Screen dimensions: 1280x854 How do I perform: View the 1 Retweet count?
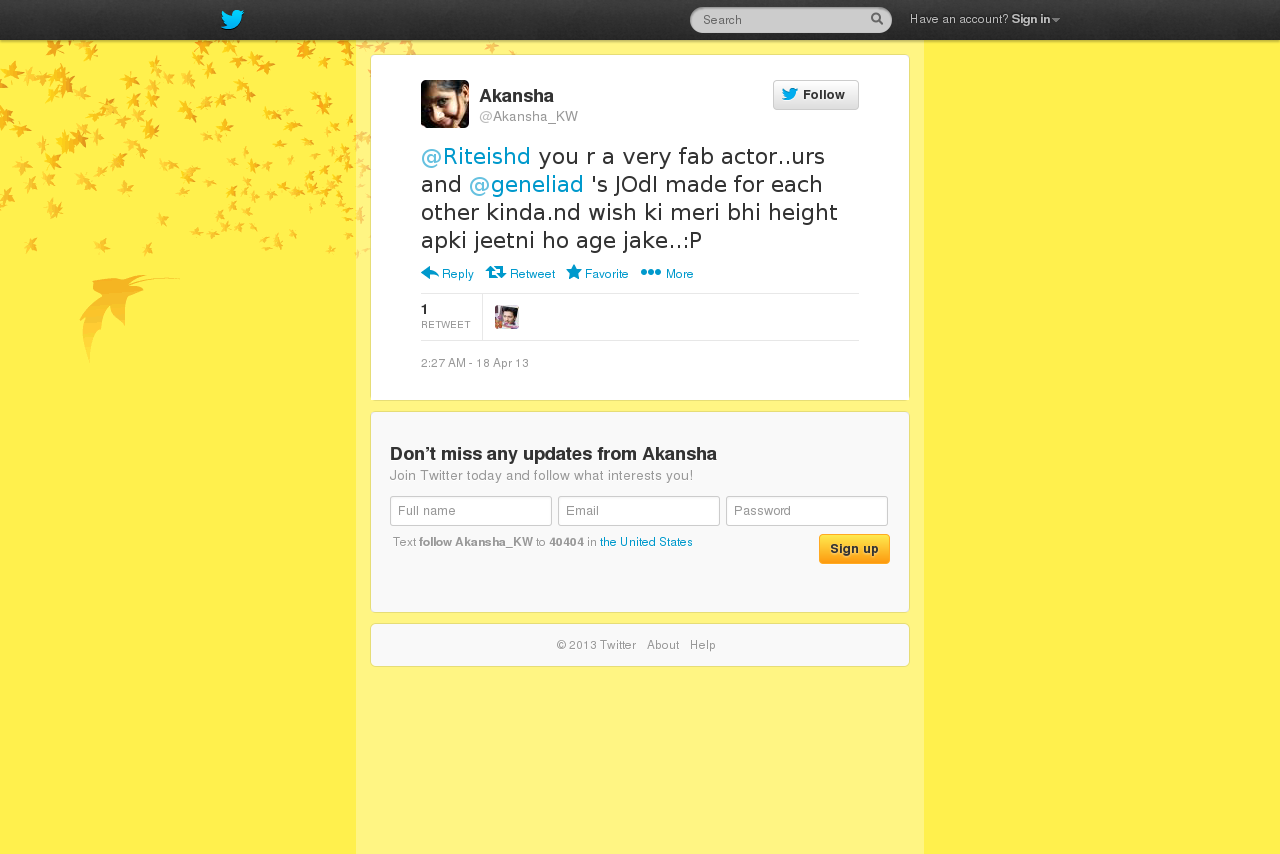tap(446, 316)
